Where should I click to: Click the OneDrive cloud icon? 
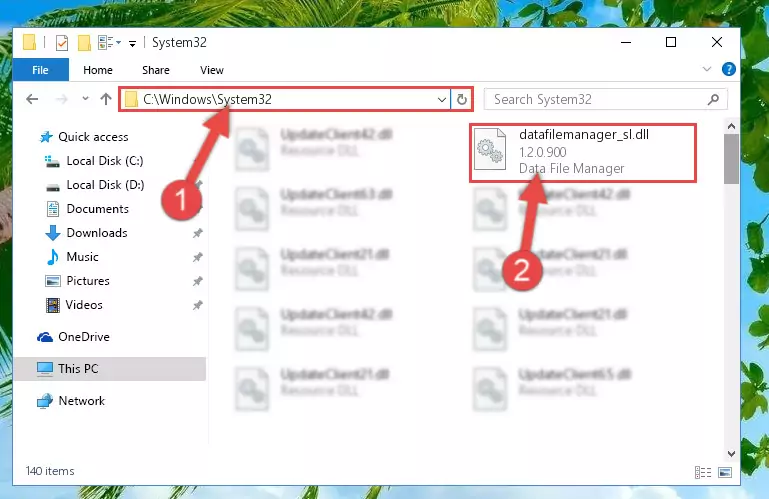coord(45,337)
